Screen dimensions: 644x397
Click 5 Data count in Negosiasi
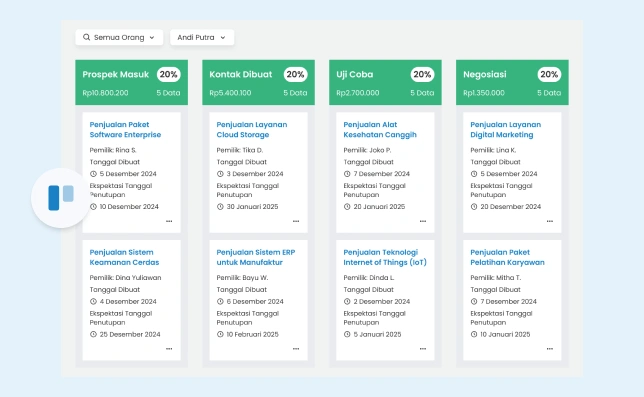coord(549,93)
